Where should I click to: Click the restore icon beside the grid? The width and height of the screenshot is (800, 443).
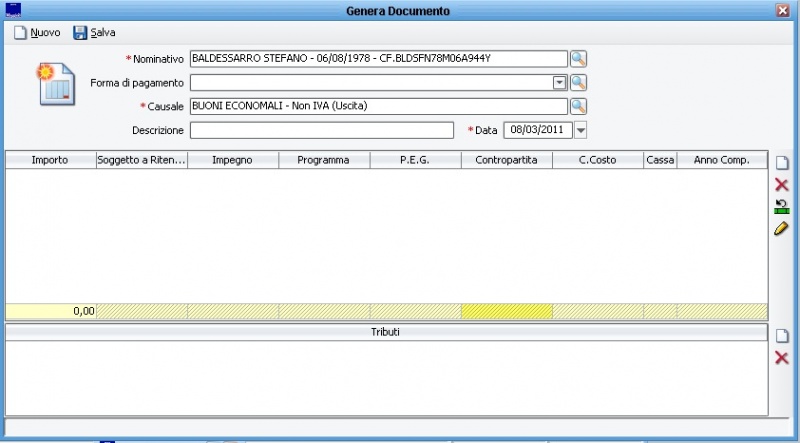782,207
